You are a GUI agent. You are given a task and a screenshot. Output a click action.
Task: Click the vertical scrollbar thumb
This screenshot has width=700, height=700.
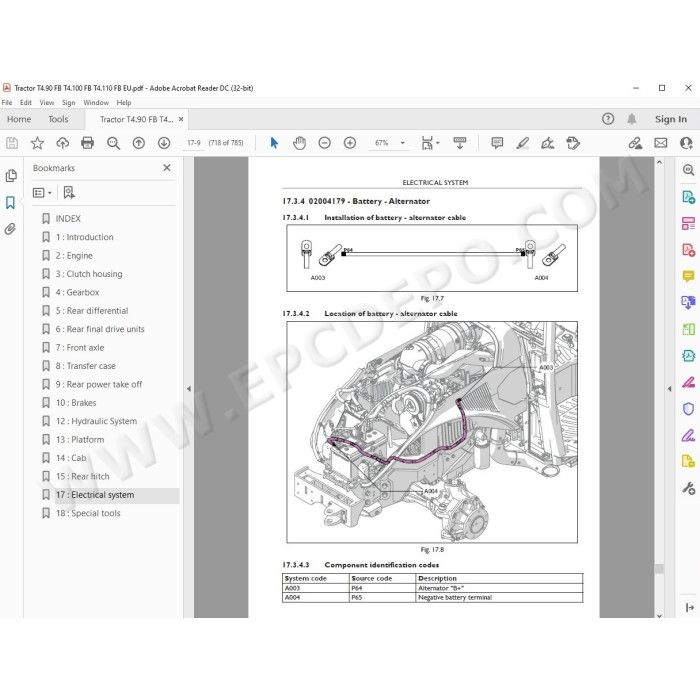click(659, 569)
